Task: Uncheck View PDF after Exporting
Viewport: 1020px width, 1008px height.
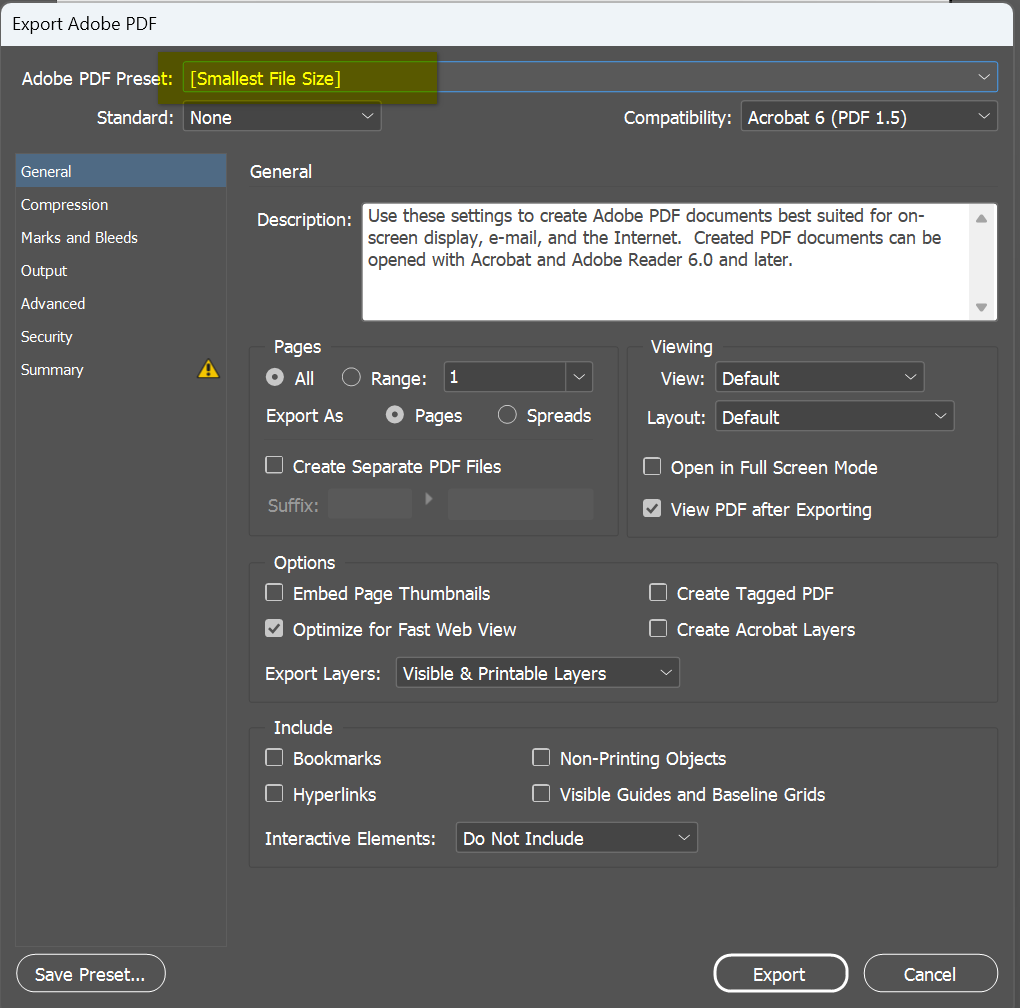Action: click(652, 509)
